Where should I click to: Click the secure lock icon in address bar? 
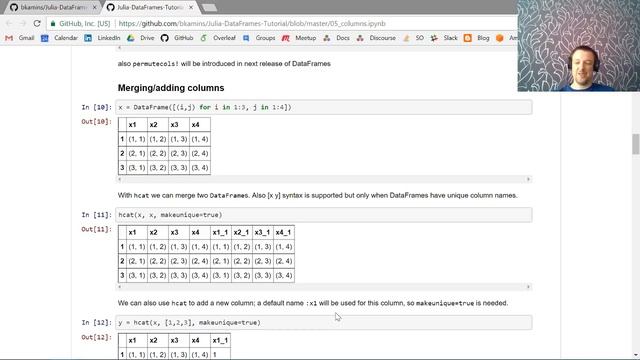53,24
